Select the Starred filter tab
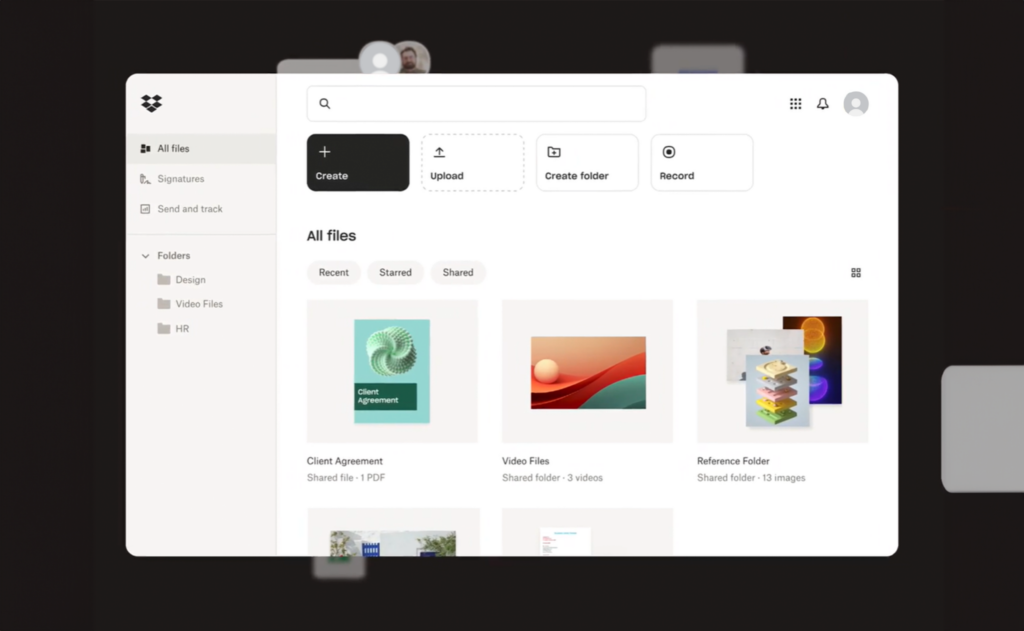The height and width of the screenshot is (631, 1024). [x=395, y=272]
